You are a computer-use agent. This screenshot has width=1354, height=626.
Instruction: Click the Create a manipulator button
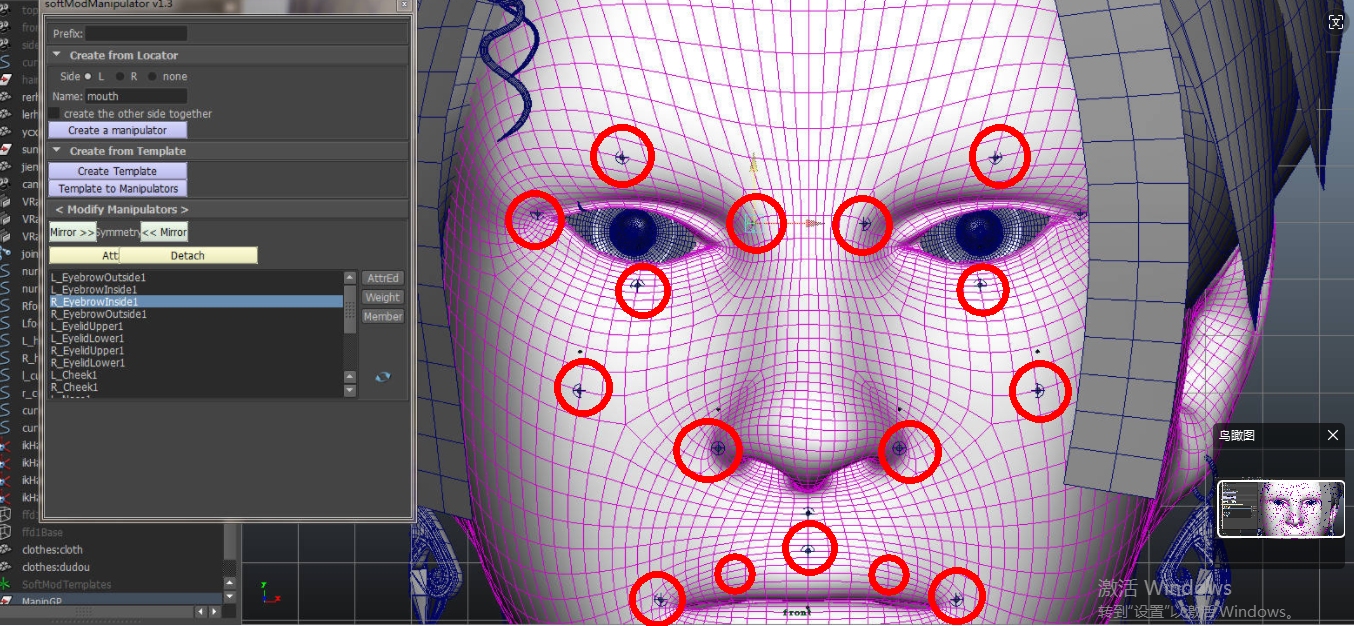[117, 130]
